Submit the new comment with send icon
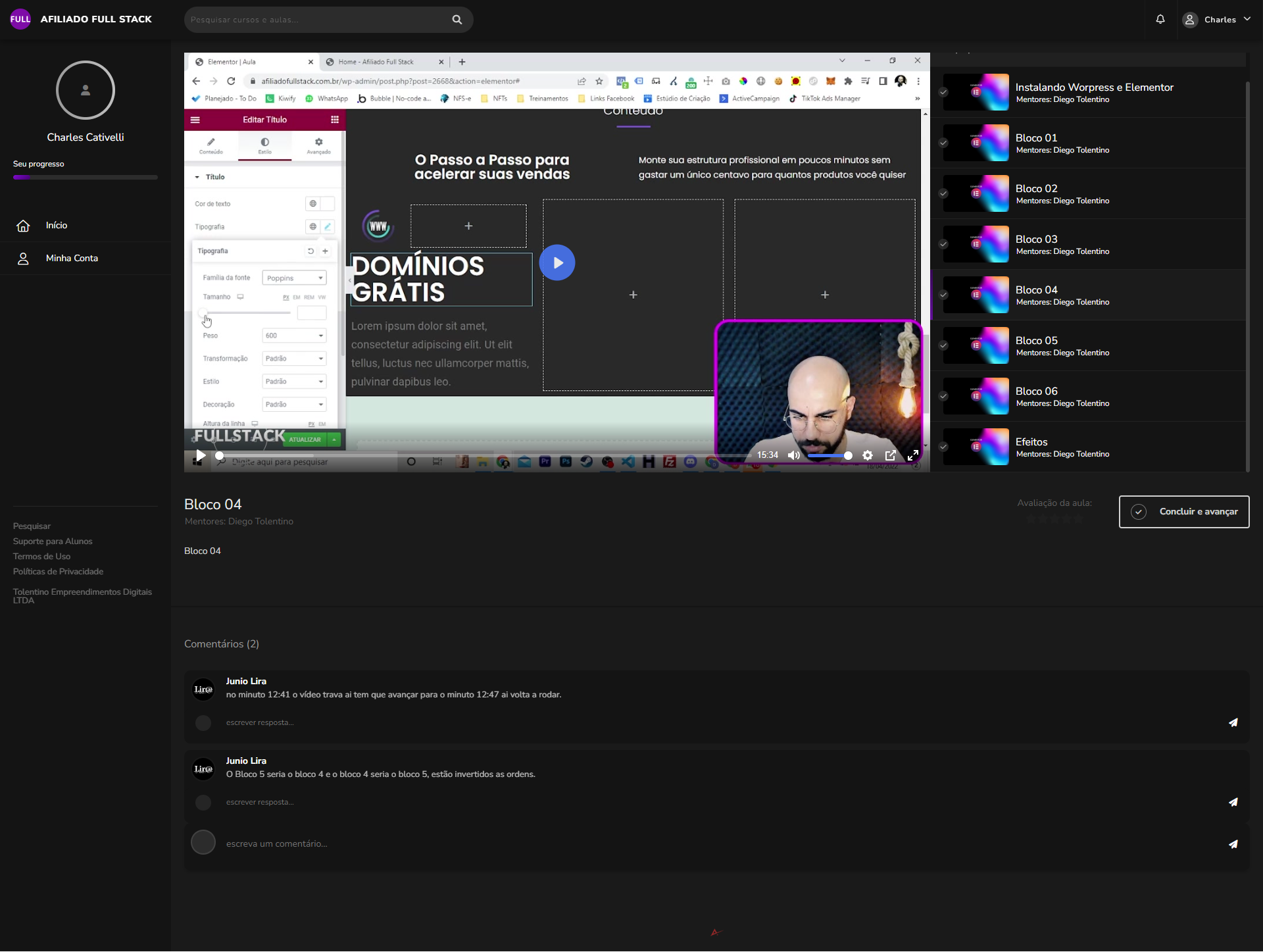Image resolution: width=1263 pixels, height=952 pixels. pos(1233,844)
